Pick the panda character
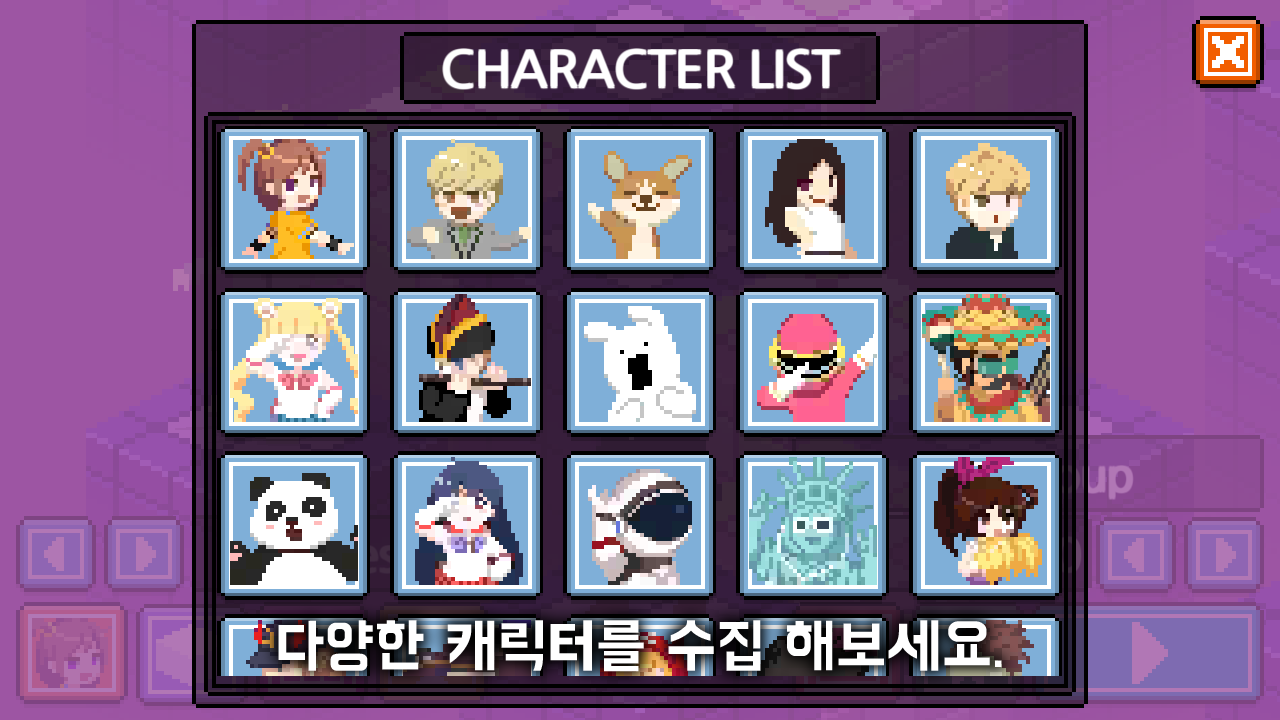The width and height of the screenshot is (1280, 720). (294, 525)
